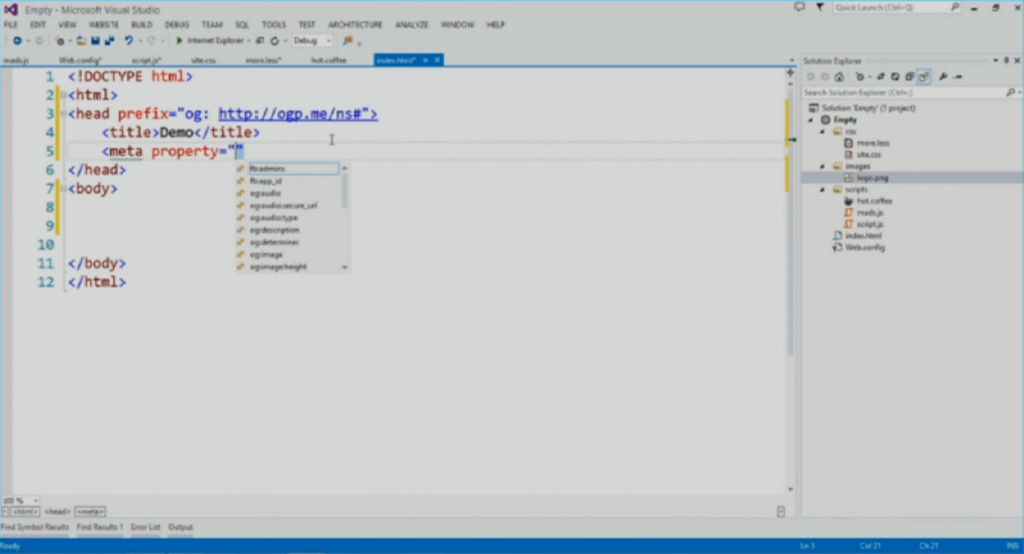The image size is (1024, 554).
Task: Select Web.config in Solution Explorer tree
Action: tap(864, 248)
